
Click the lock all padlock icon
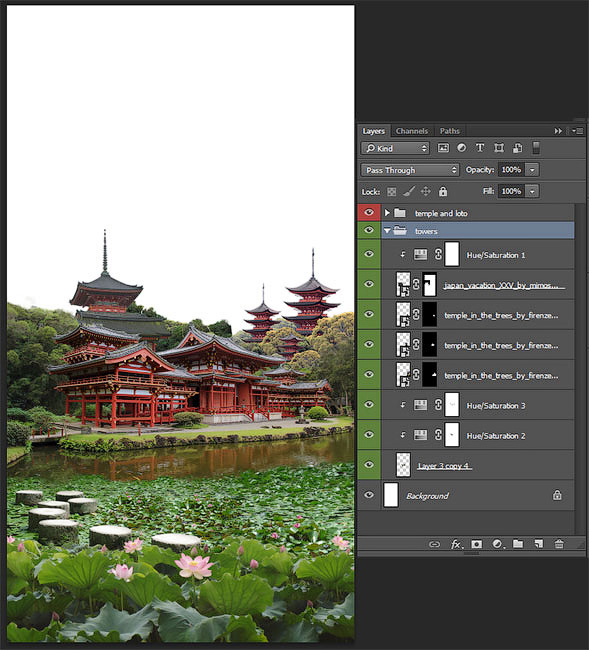pos(443,192)
